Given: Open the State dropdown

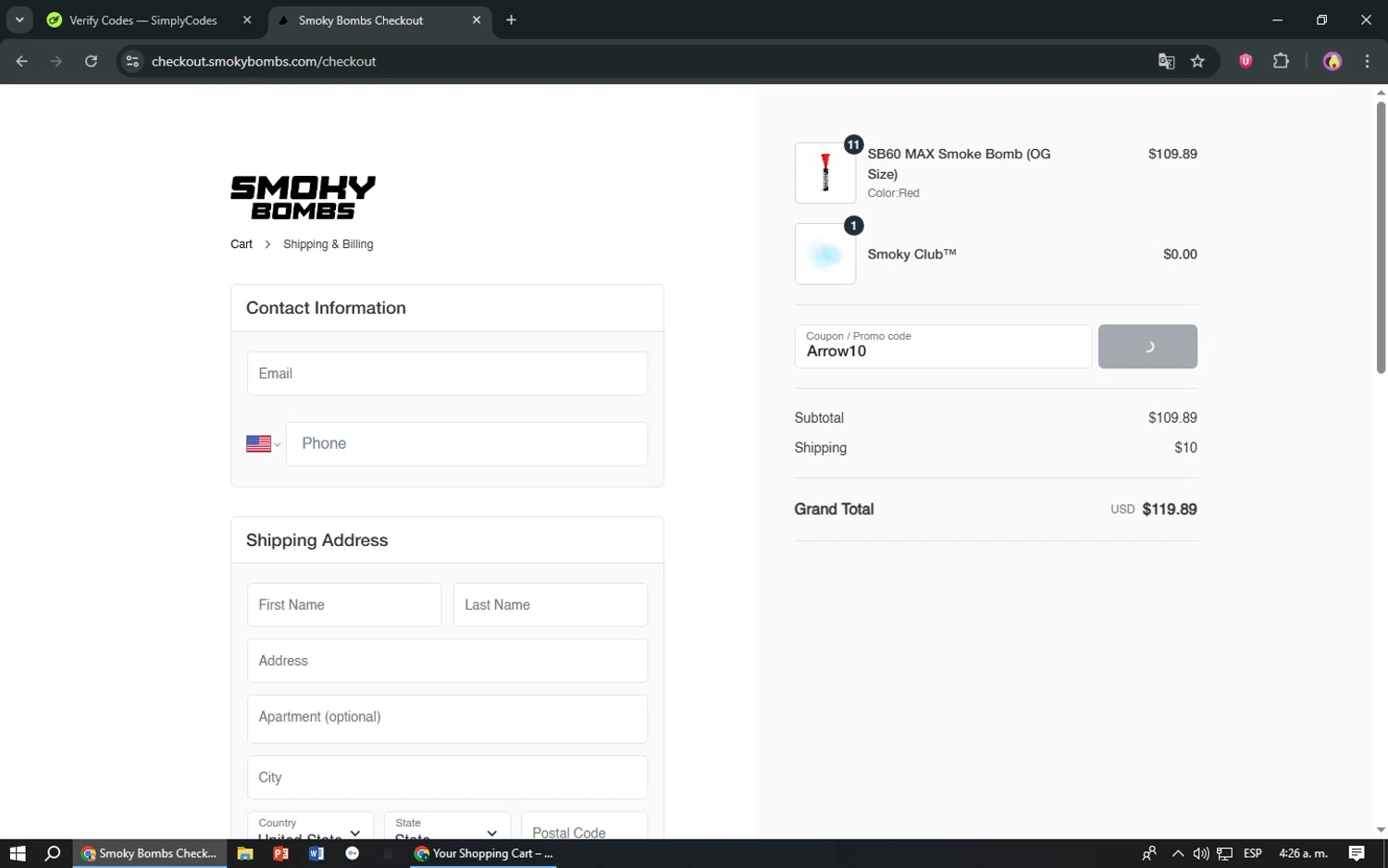Looking at the screenshot, I should point(447,826).
